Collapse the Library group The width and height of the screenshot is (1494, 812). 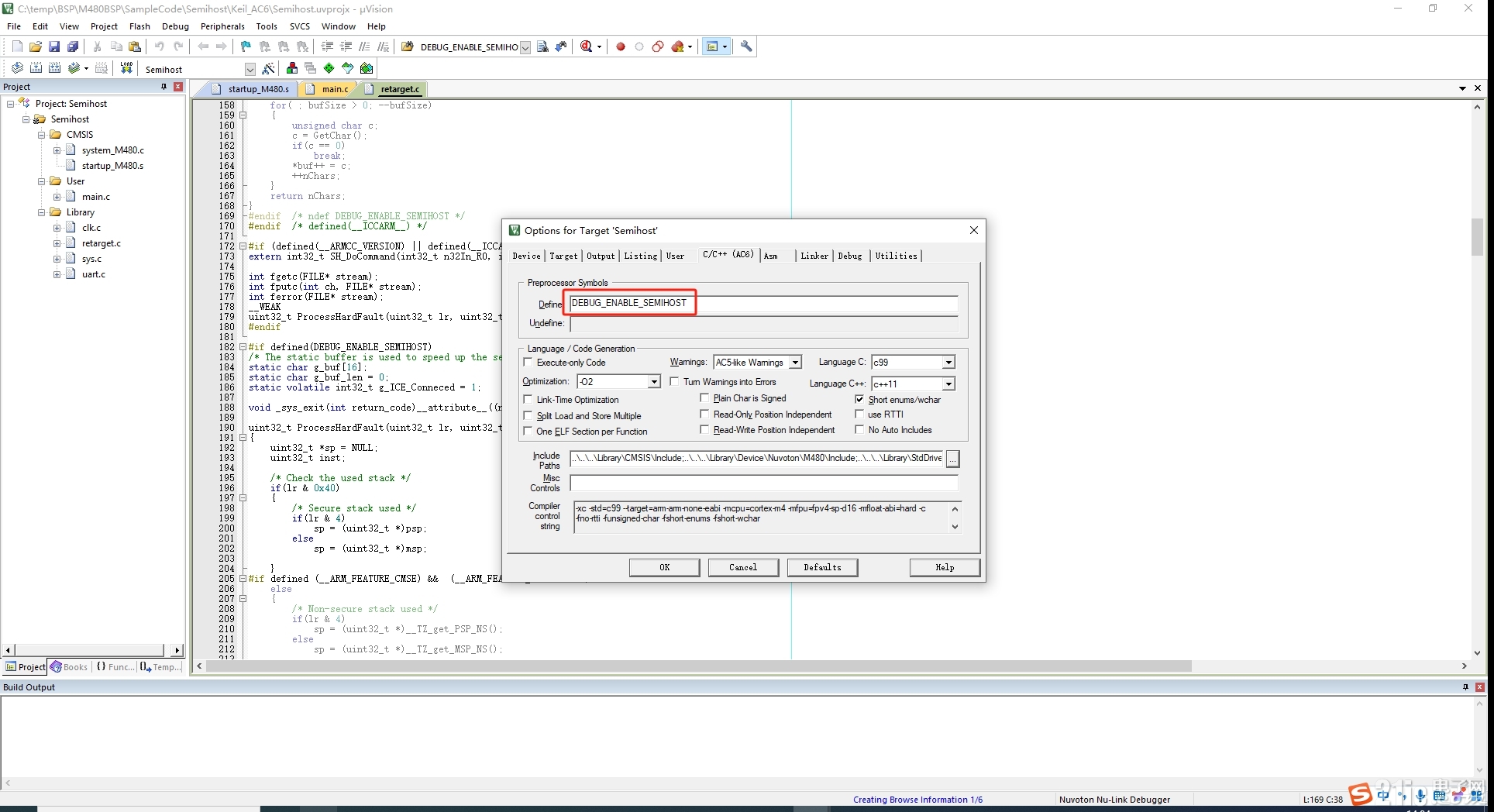coord(42,212)
